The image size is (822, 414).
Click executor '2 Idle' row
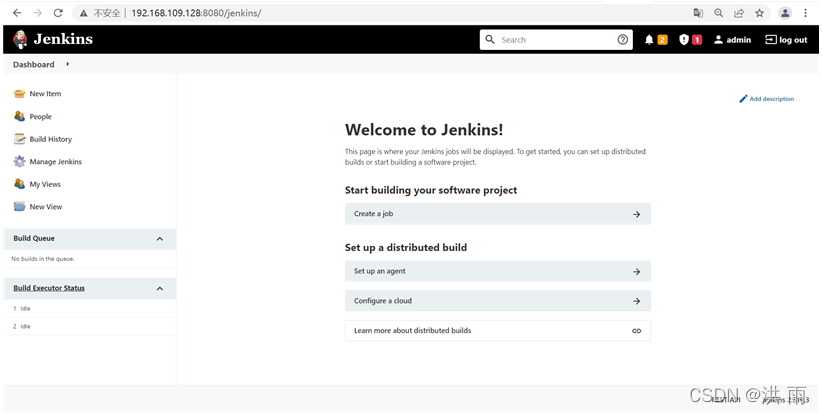pyautogui.click(x=89, y=326)
